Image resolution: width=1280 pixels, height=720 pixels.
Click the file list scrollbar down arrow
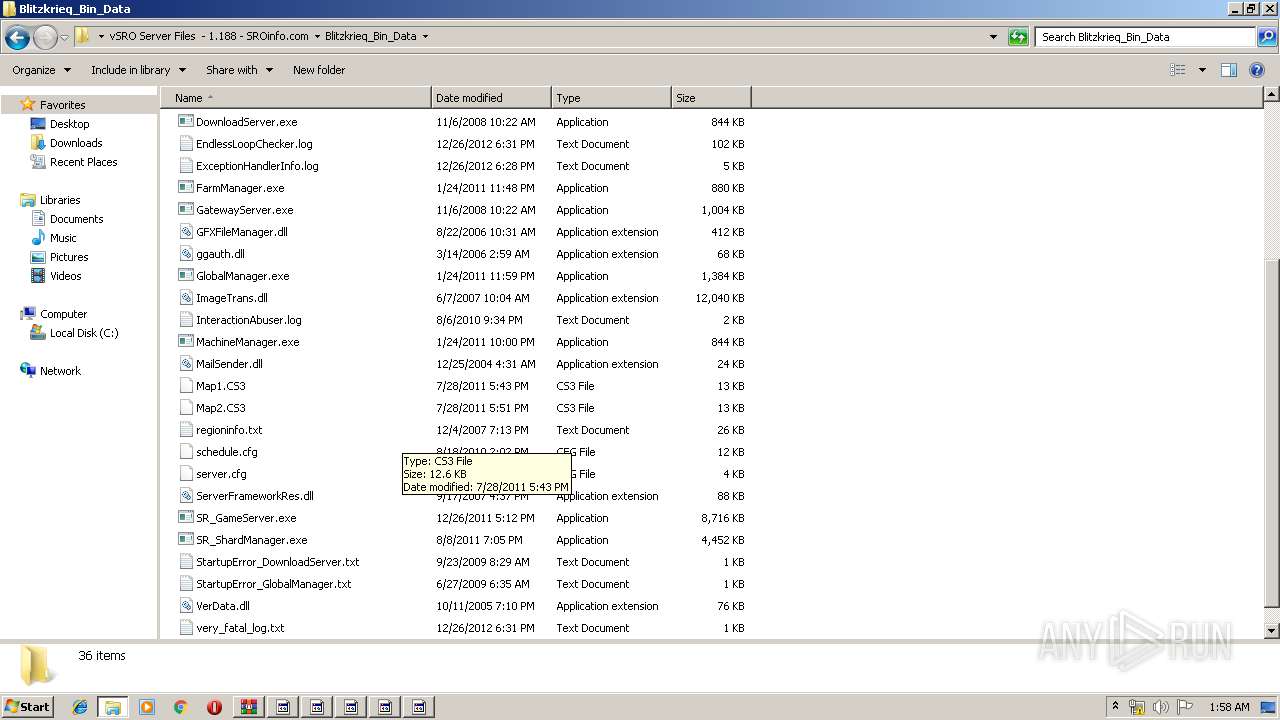click(x=1271, y=631)
